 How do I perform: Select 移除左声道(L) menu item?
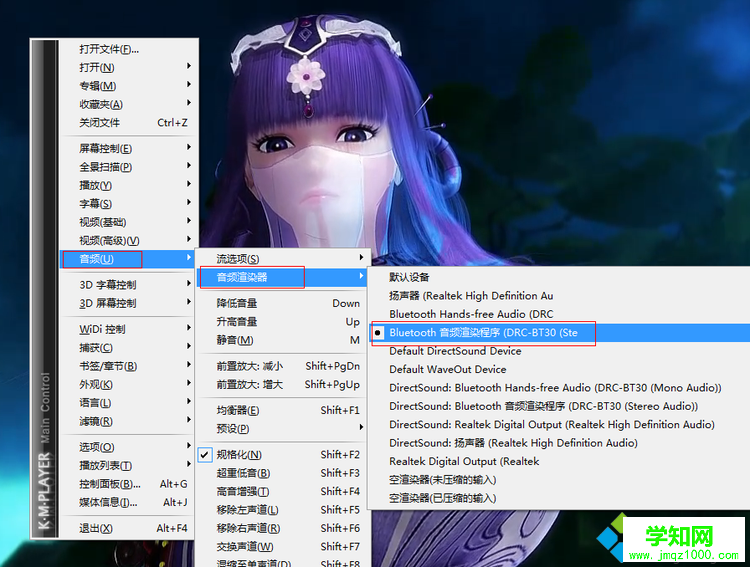(282, 510)
